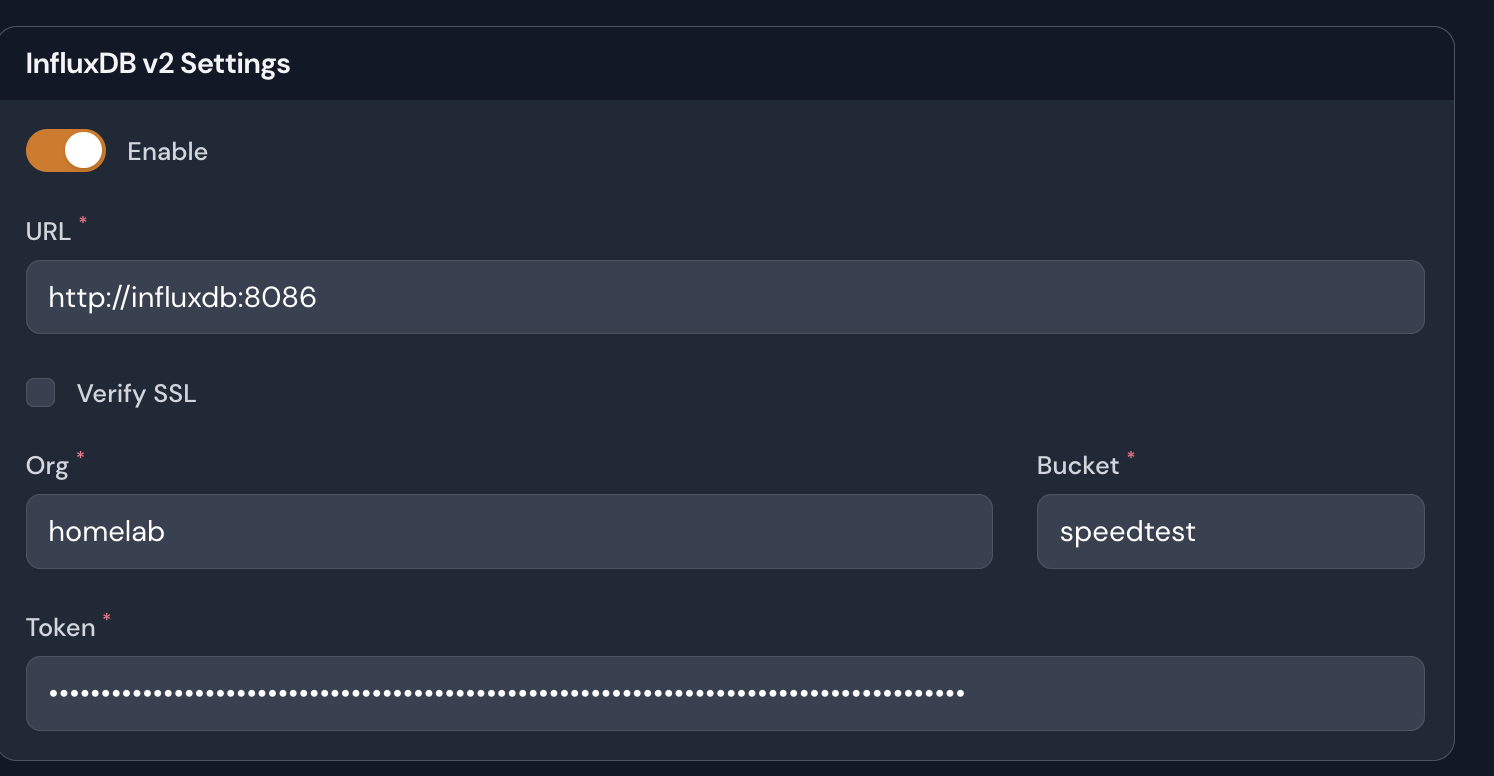Viewport: 1494px width, 776px height.
Task: Click the InfluxDB v2 Settings header
Action: point(156,63)
